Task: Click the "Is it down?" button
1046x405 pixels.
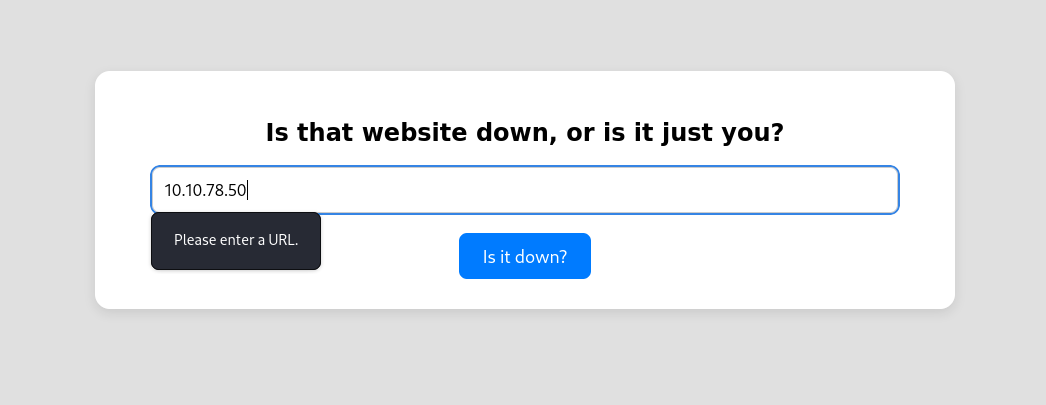Action: click(524, 256)
